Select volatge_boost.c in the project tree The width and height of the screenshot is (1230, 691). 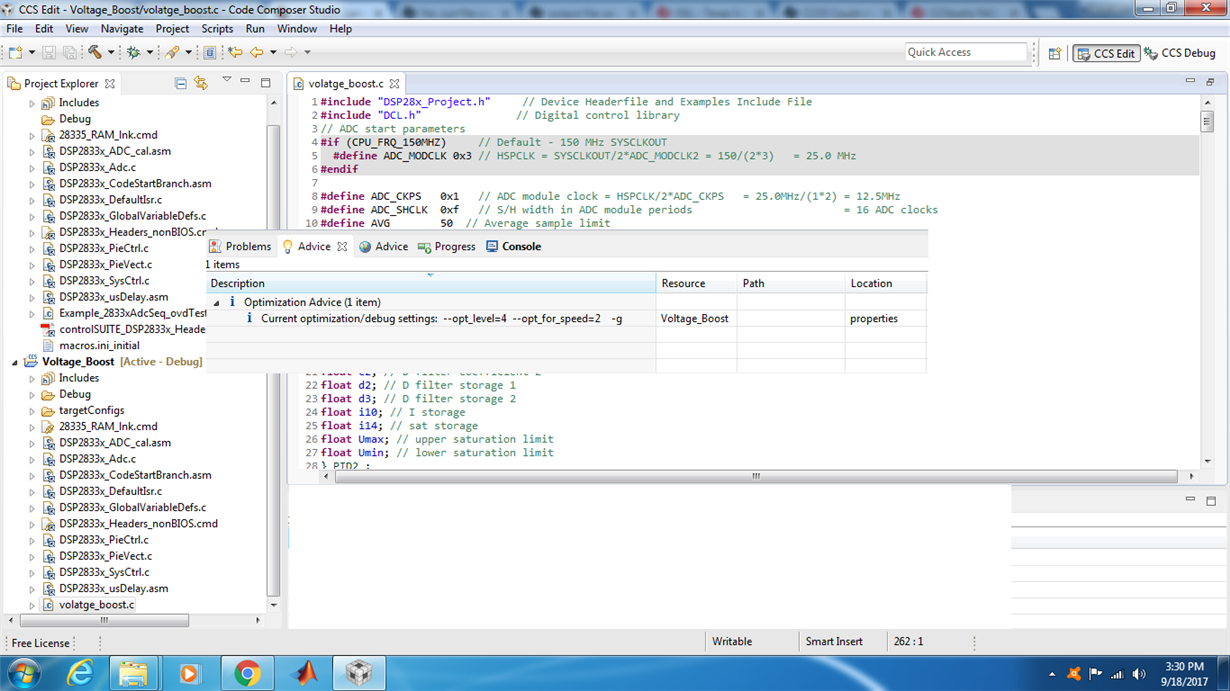coord(96,605)
